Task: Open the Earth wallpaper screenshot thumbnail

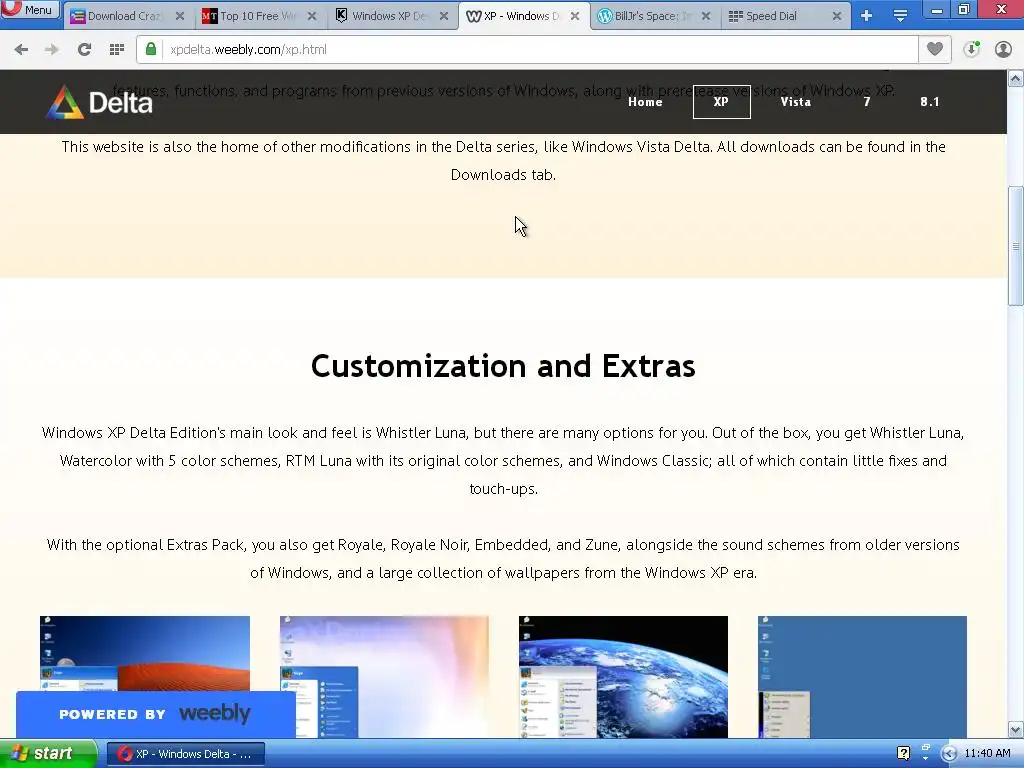Action: tap(624, 677)
